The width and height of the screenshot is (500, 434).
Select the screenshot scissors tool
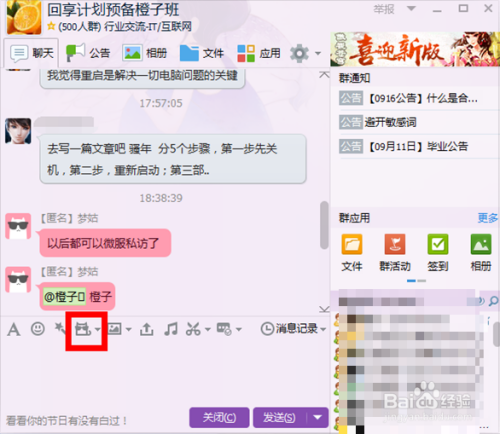pyautogui.click(x=193, y=329)
